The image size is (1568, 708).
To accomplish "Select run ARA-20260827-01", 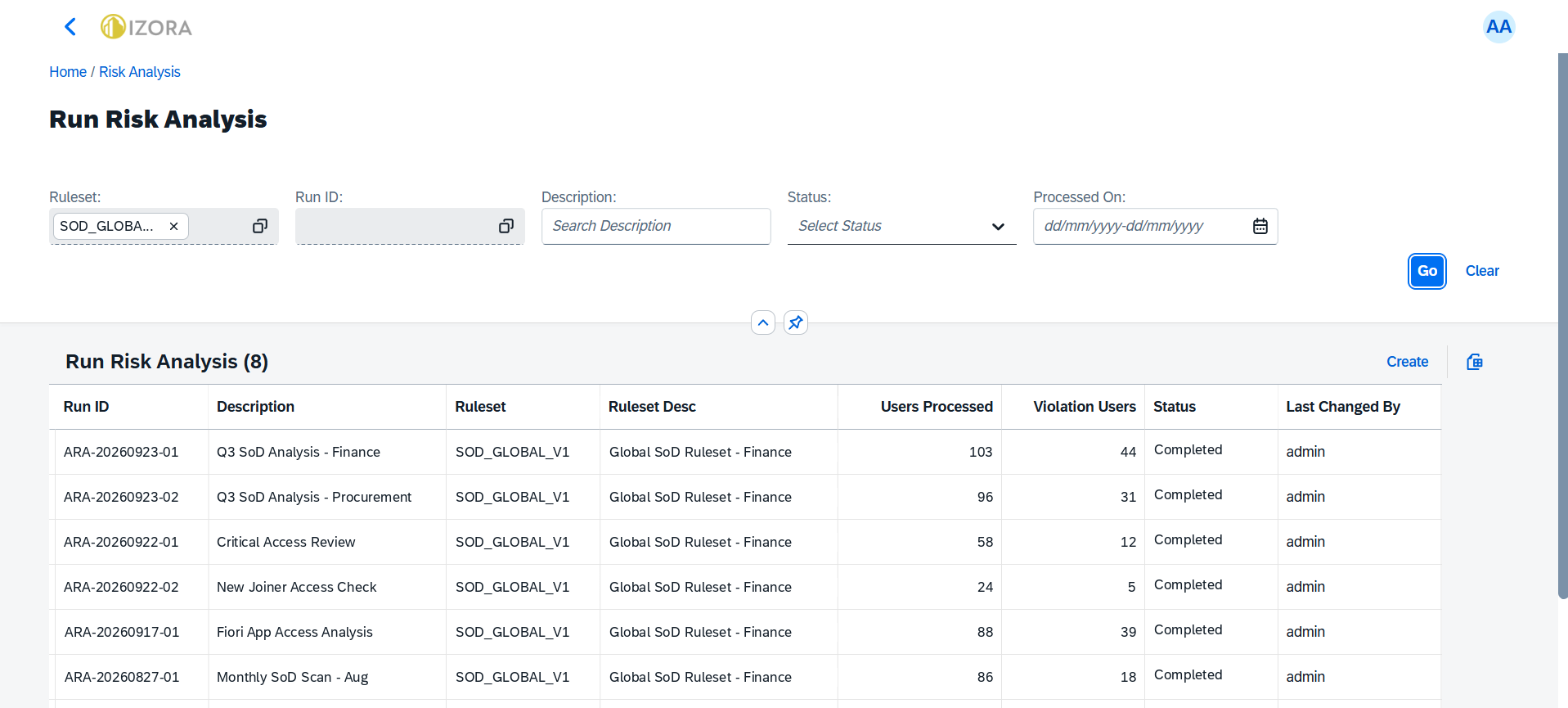I will coord(121,677).
